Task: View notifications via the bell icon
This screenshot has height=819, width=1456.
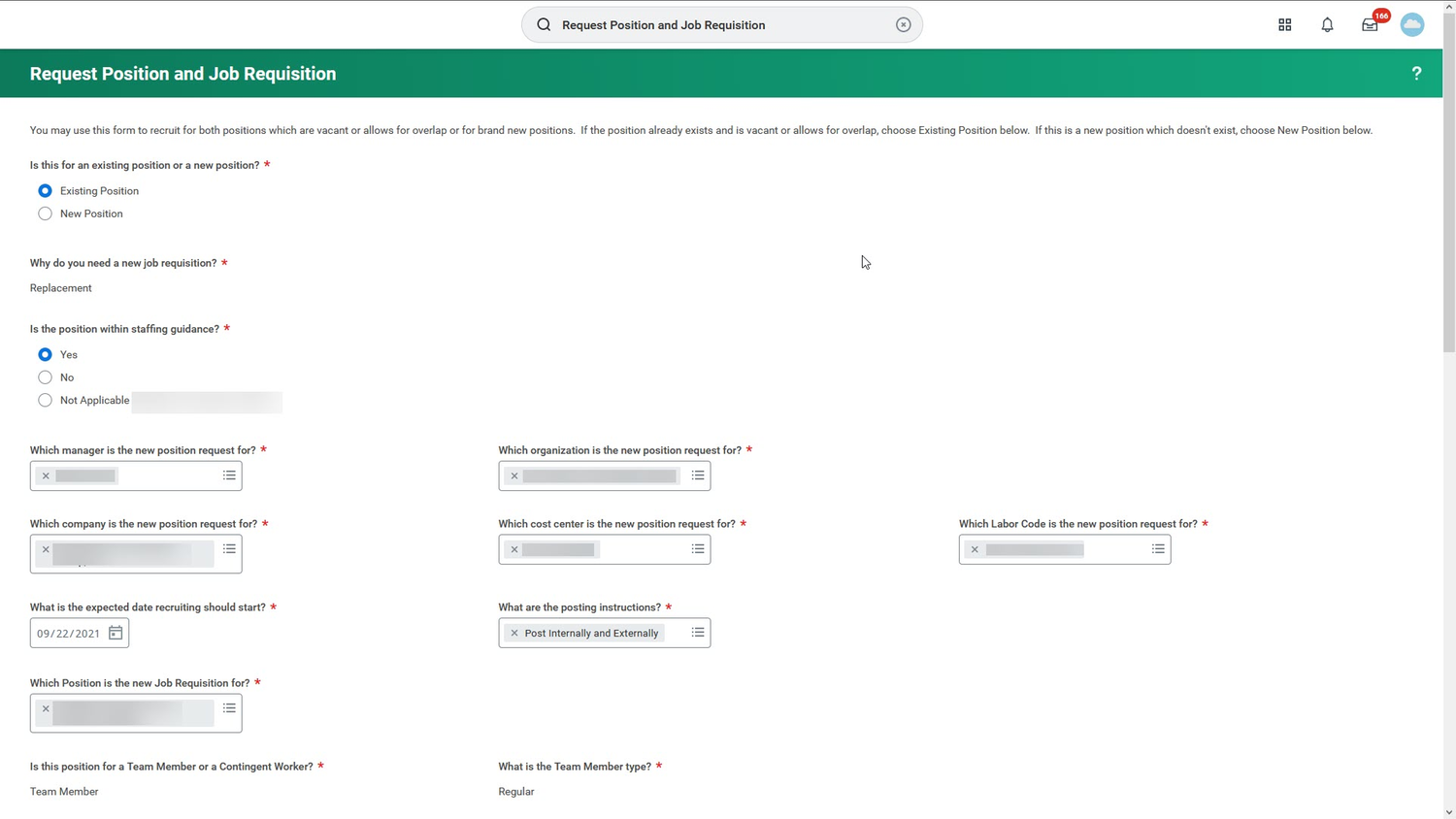Action: tap(1327, 24)
